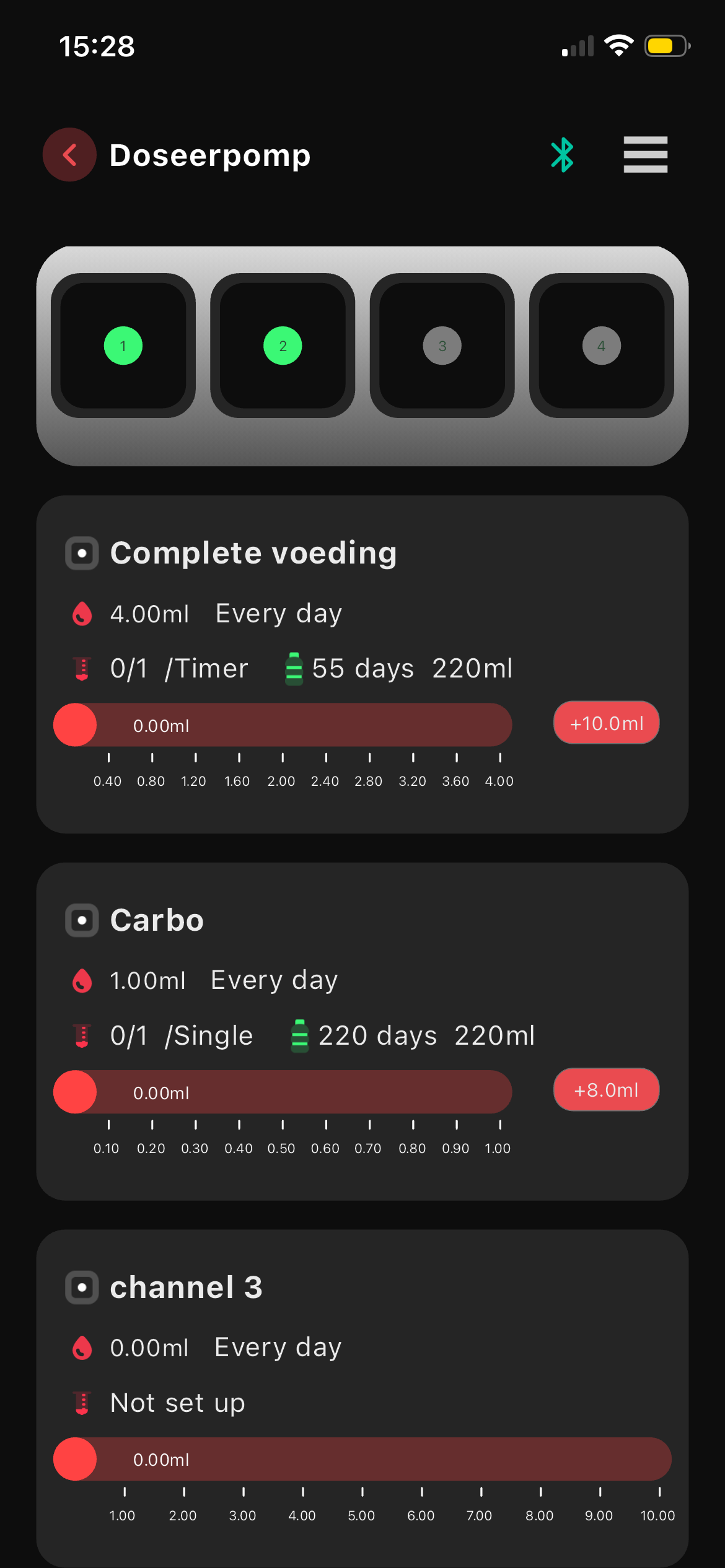
Task: Open the Complete voeding channel title
Action: pos(253,553)
